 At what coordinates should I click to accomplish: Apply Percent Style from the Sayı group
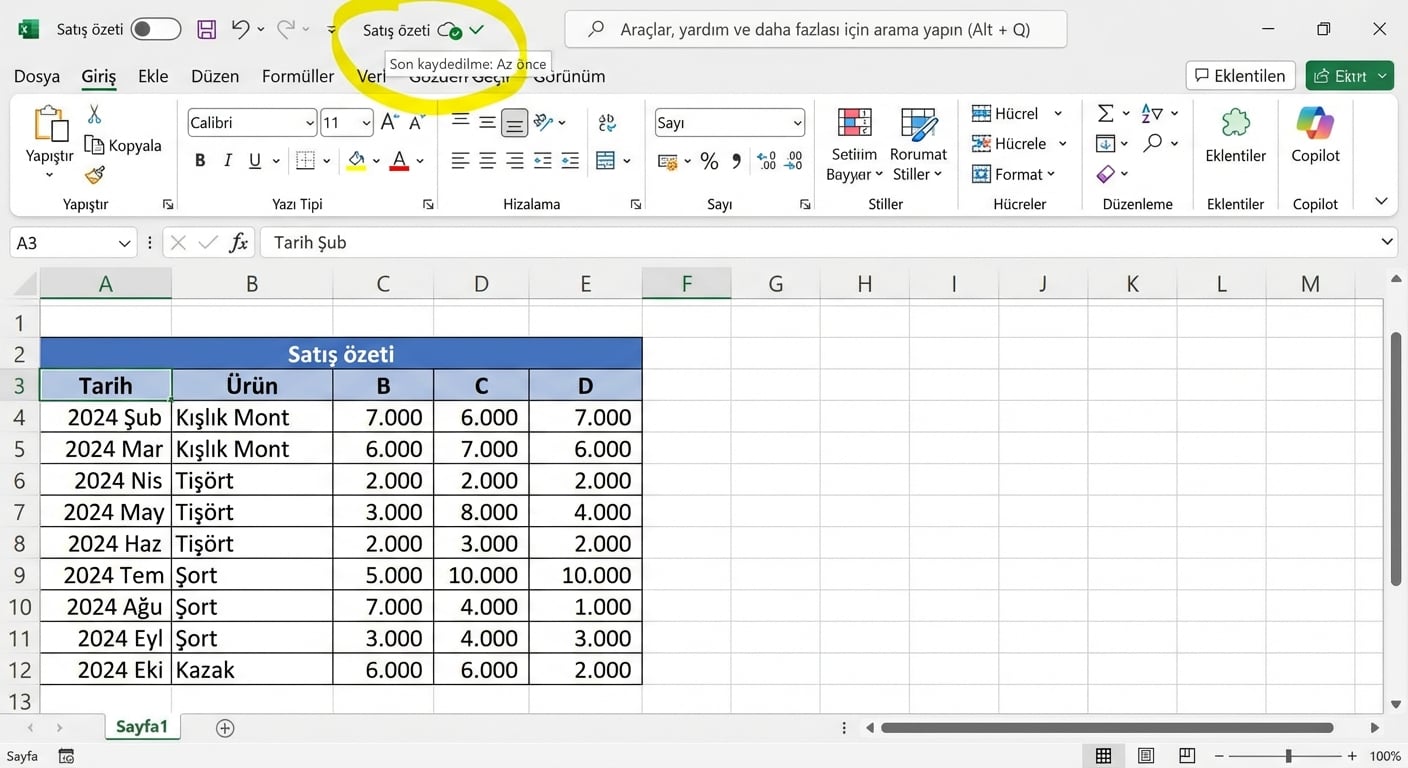coord(709,160)
